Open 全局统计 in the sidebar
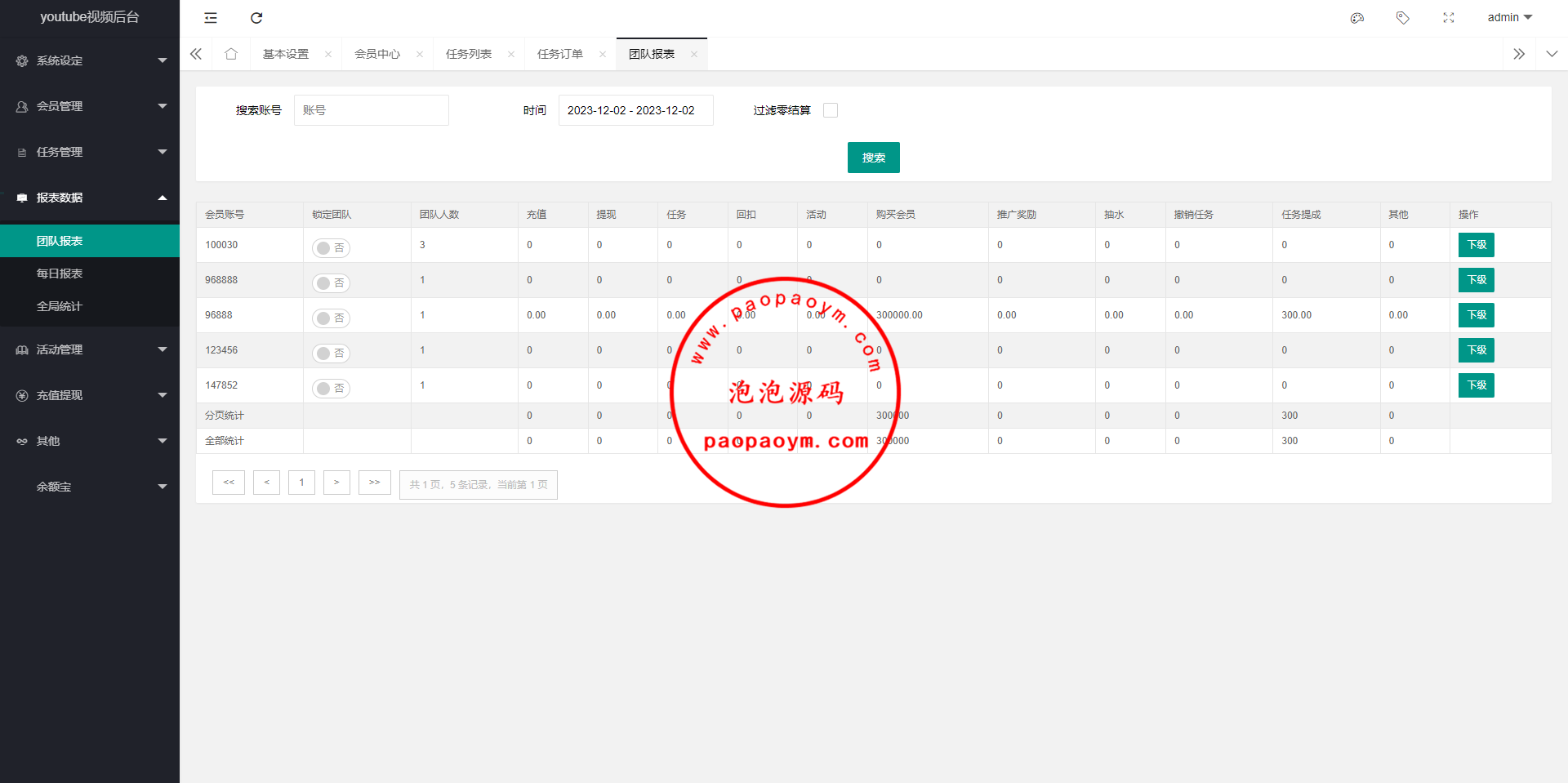Screen dimensions: 1568x783 coord(90,306)
